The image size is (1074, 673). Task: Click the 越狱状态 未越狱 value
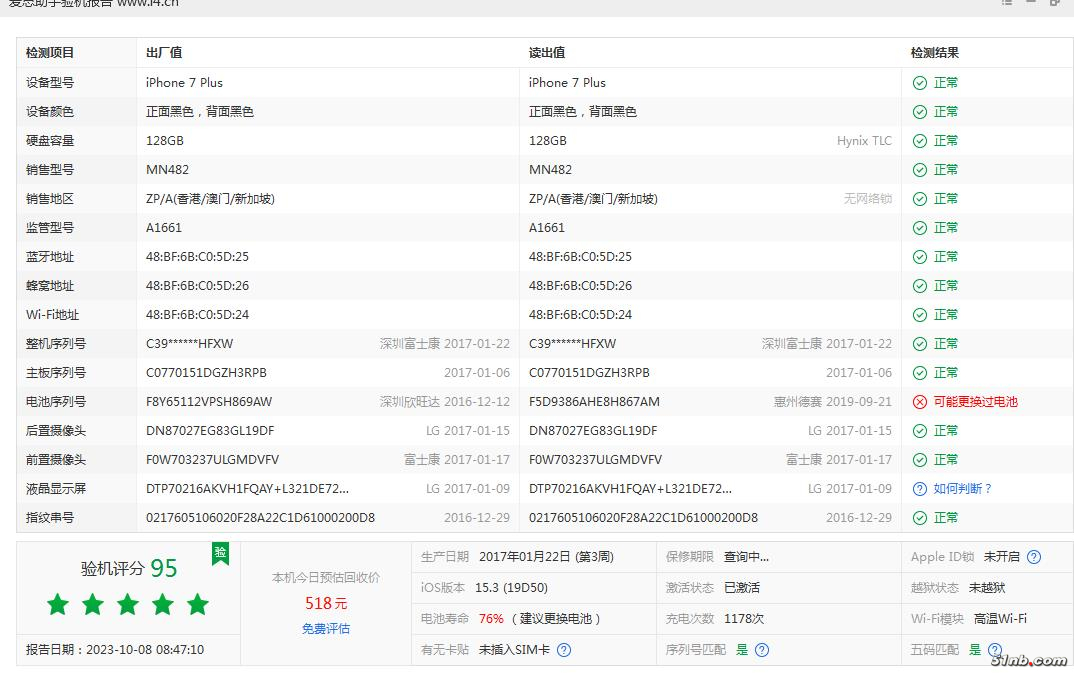coord(987,587)
